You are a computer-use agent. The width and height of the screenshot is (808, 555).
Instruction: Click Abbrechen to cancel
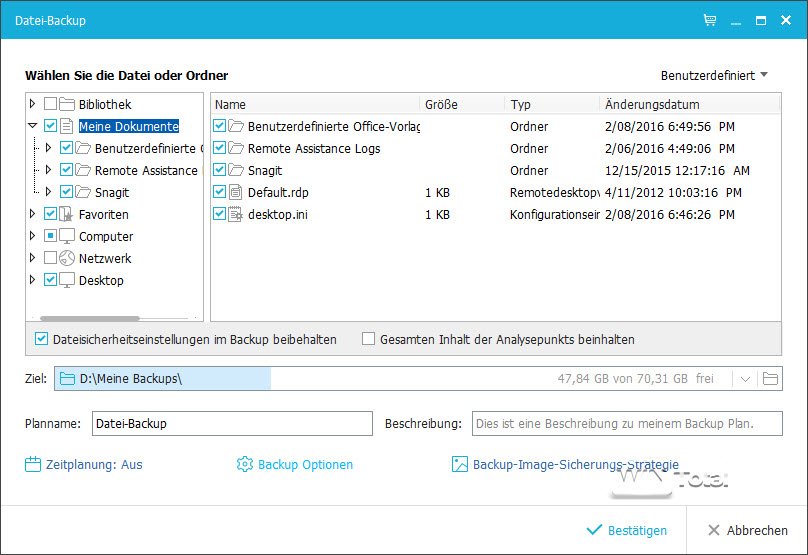(748, 530)
